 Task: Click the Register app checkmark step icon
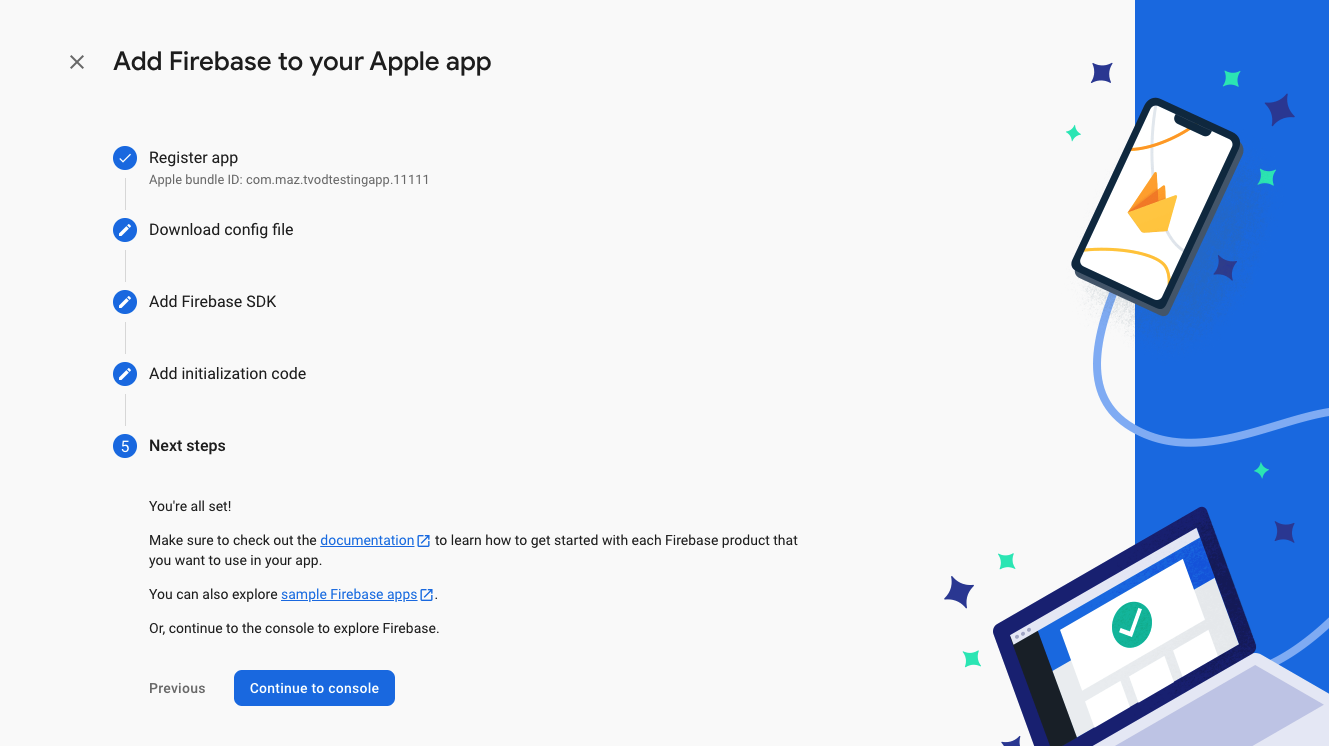click(x=125, y=158)
